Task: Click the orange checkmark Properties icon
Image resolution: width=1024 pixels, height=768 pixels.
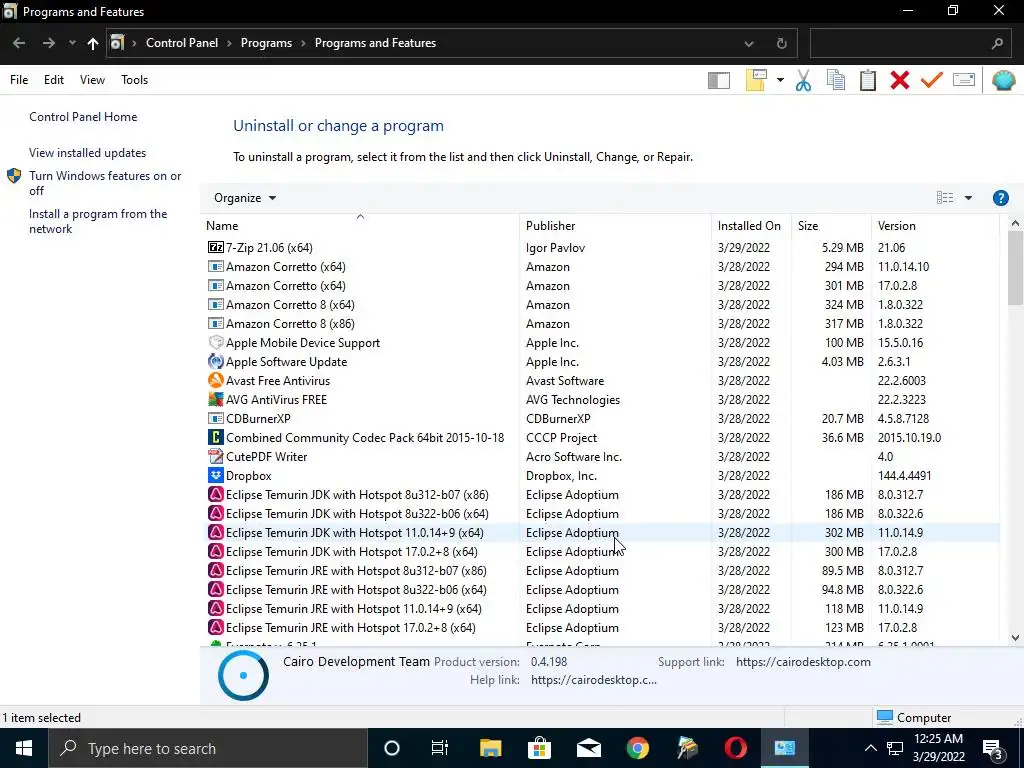Action: click(x=932, y=80)
